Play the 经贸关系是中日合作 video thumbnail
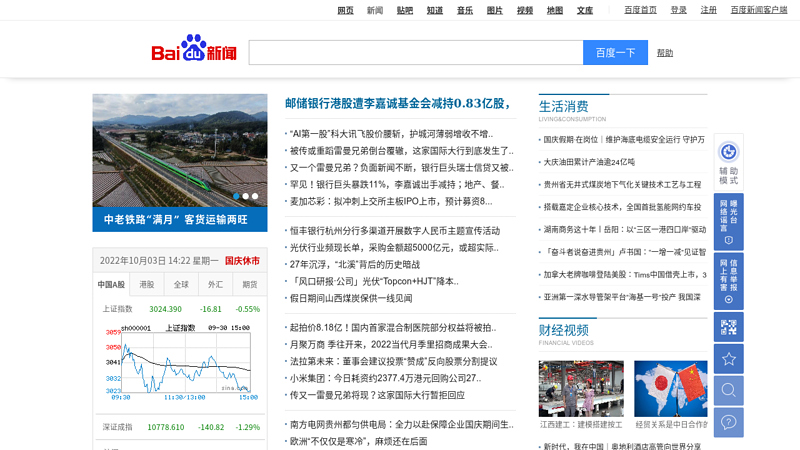This screenshot has width=800, height=450. (670, 389)
